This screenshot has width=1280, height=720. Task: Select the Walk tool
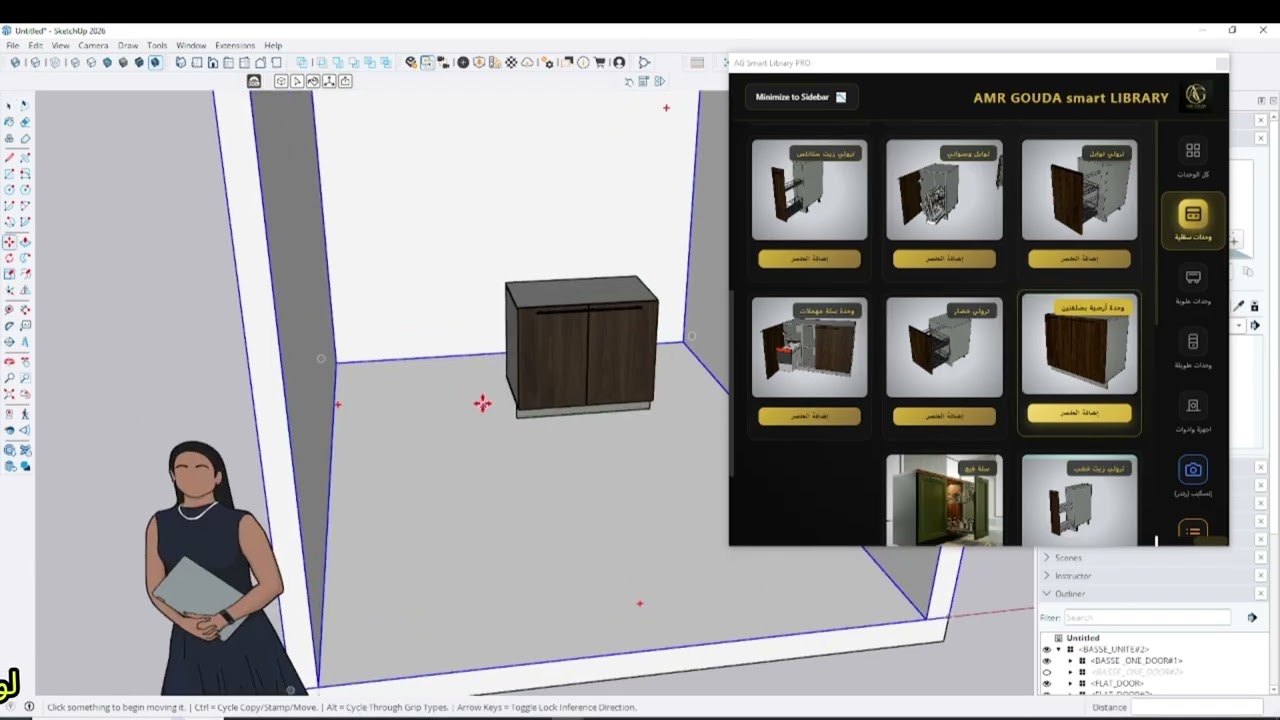(x=25, y=414)
